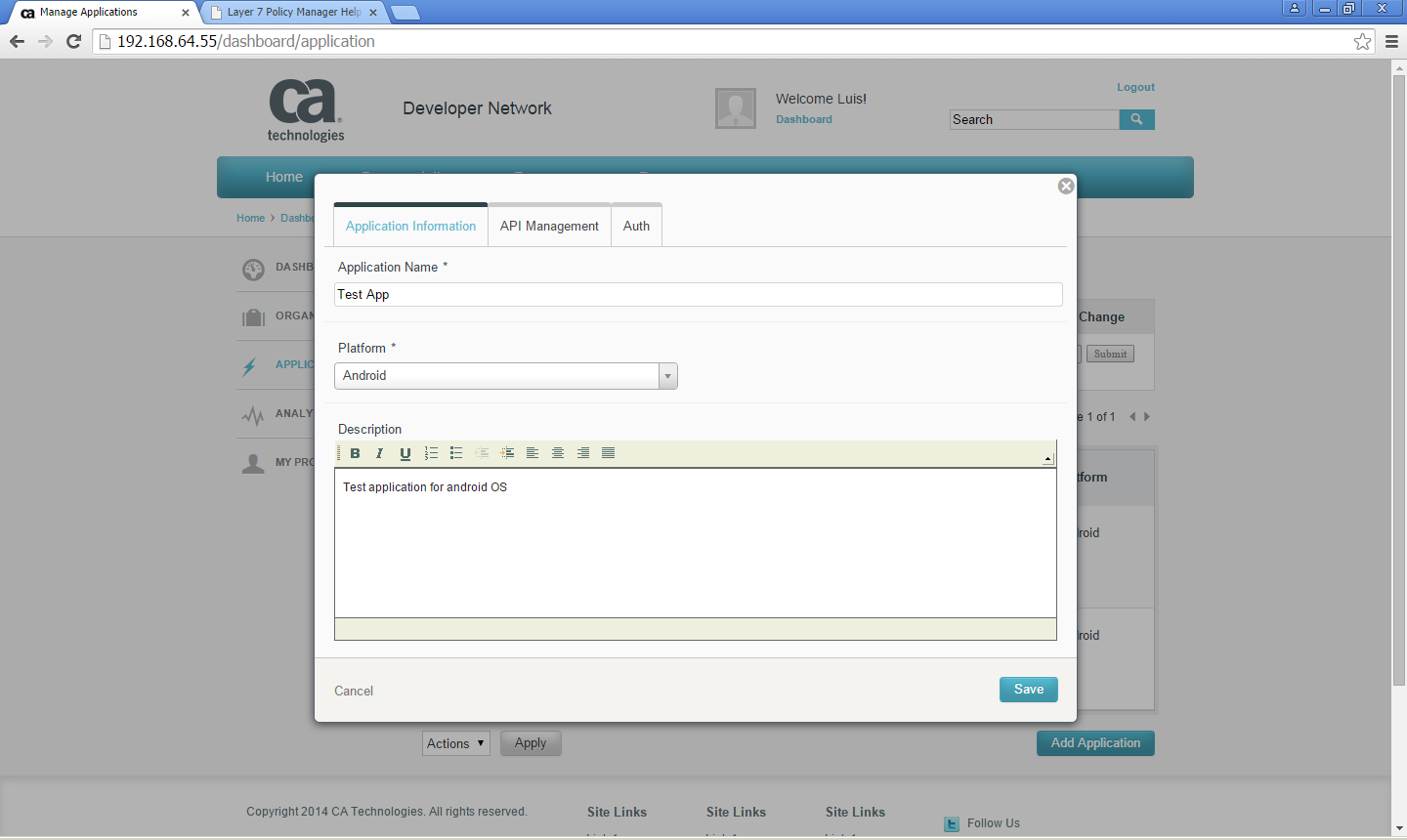Viewport: 1407px width, 840px height.
Task: Justify the description text
Action: [608, 452]
